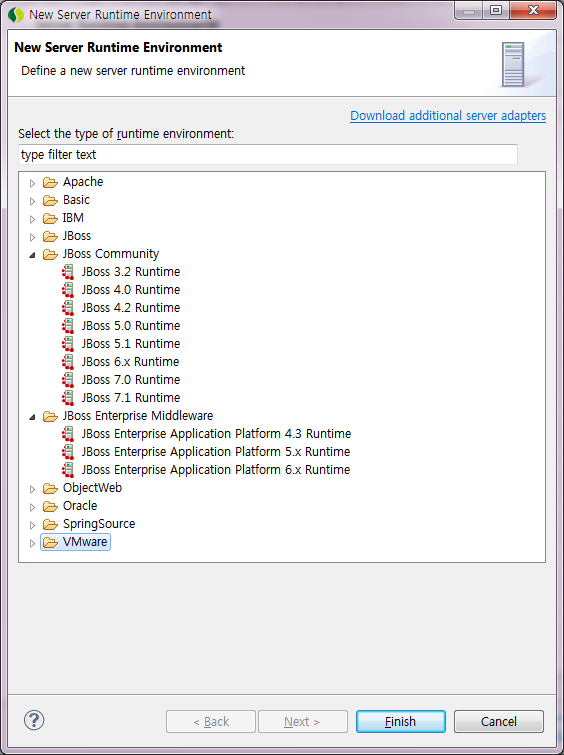Expand the VMware category arrow
The height and width of the screenshot is (755, 564).
[32, 543]
